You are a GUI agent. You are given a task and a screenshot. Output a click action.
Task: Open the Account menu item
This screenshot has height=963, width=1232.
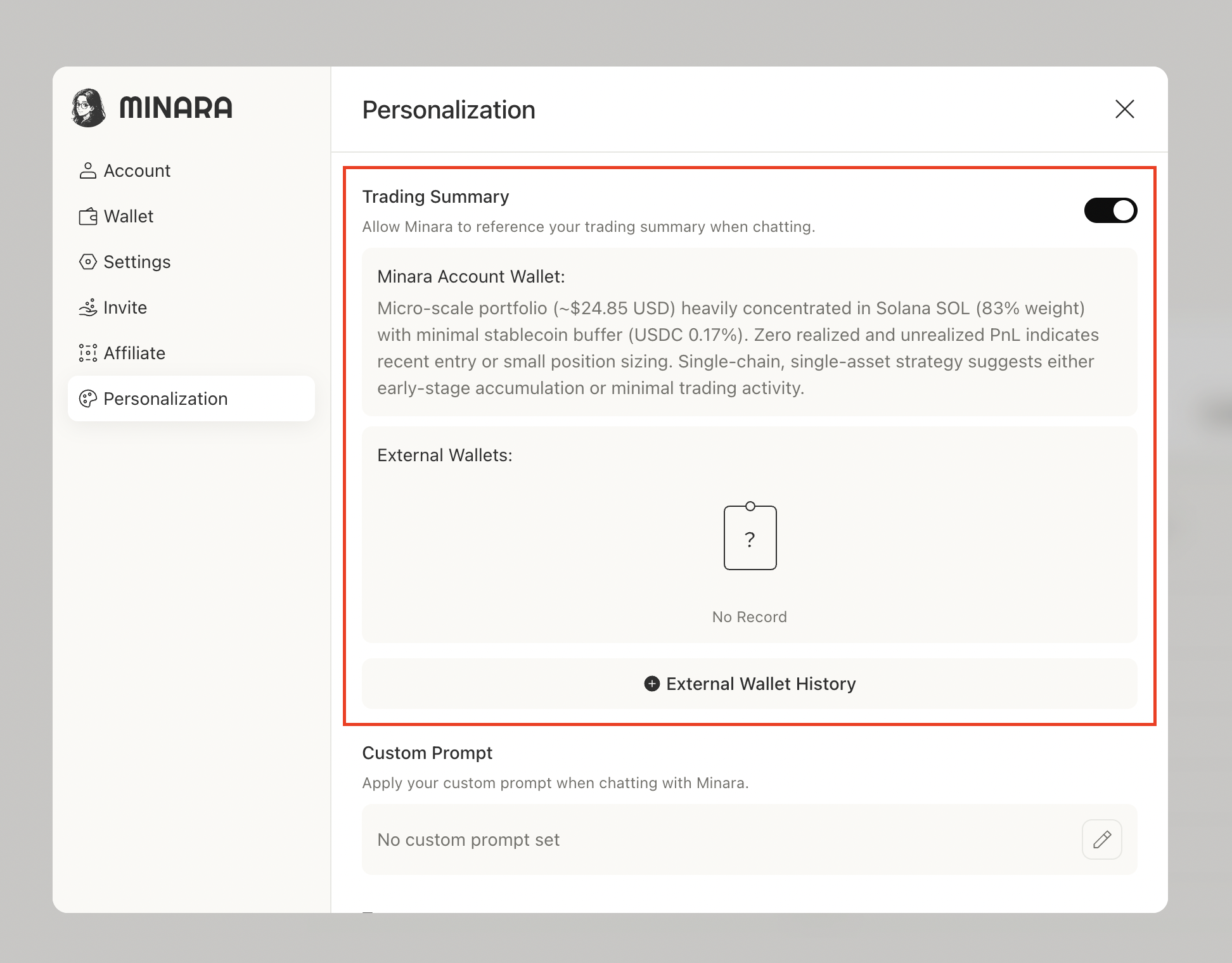tap(137, 170)
